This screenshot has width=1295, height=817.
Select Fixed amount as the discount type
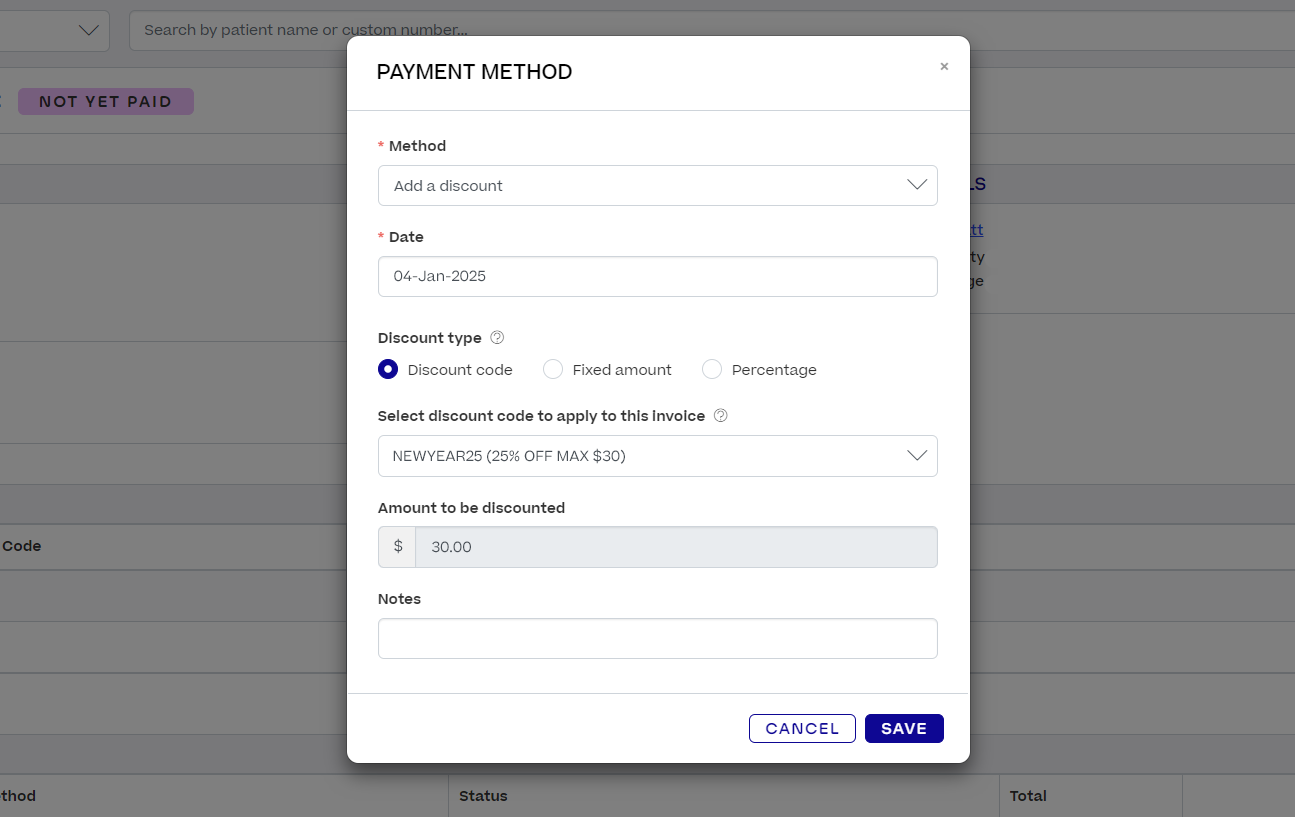click(x=553, y=369)
